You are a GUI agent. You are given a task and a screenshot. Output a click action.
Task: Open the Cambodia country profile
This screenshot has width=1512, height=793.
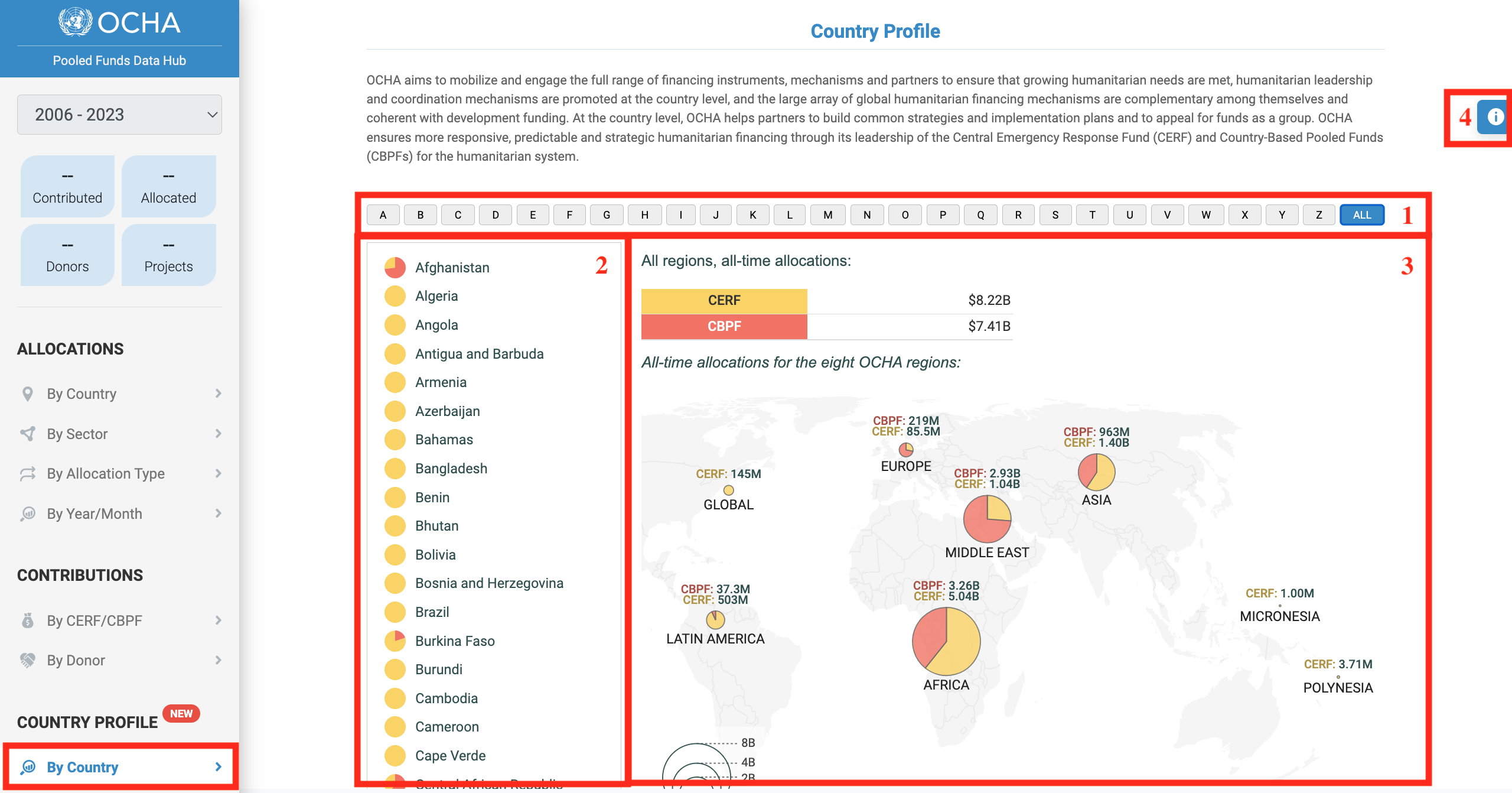click(x=446, y=698)
